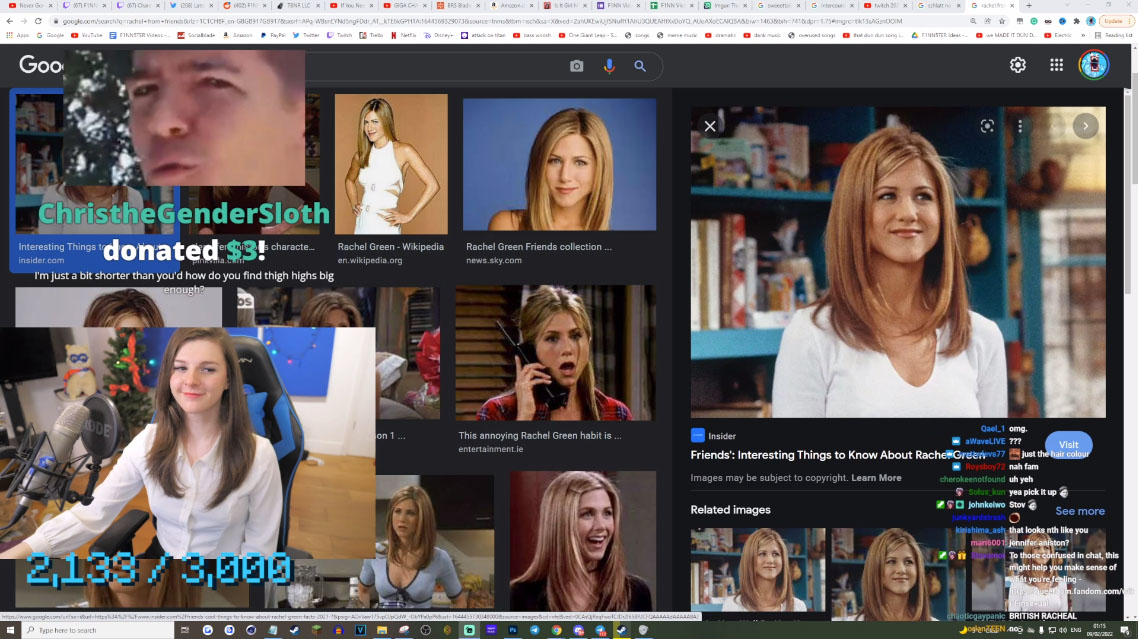This screenshot has width=1138, height=639.
Task: Open the Trello bookmark
Action: tap(372, 35)
